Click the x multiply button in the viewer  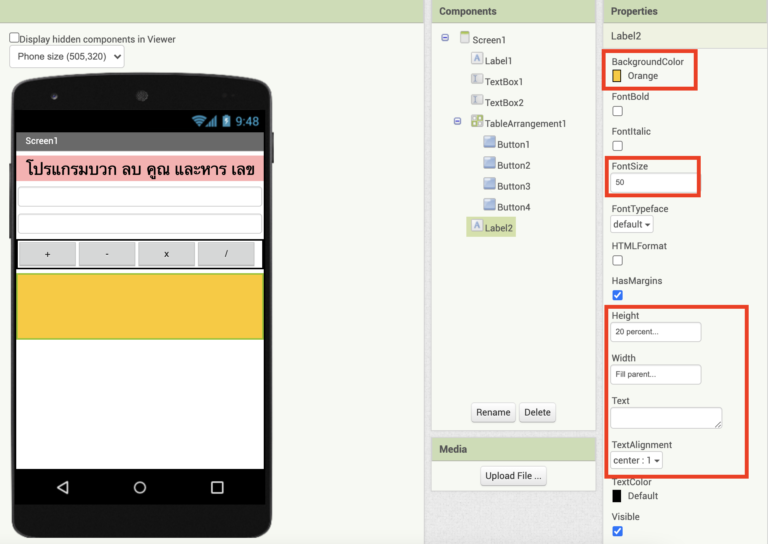(167, 254)
